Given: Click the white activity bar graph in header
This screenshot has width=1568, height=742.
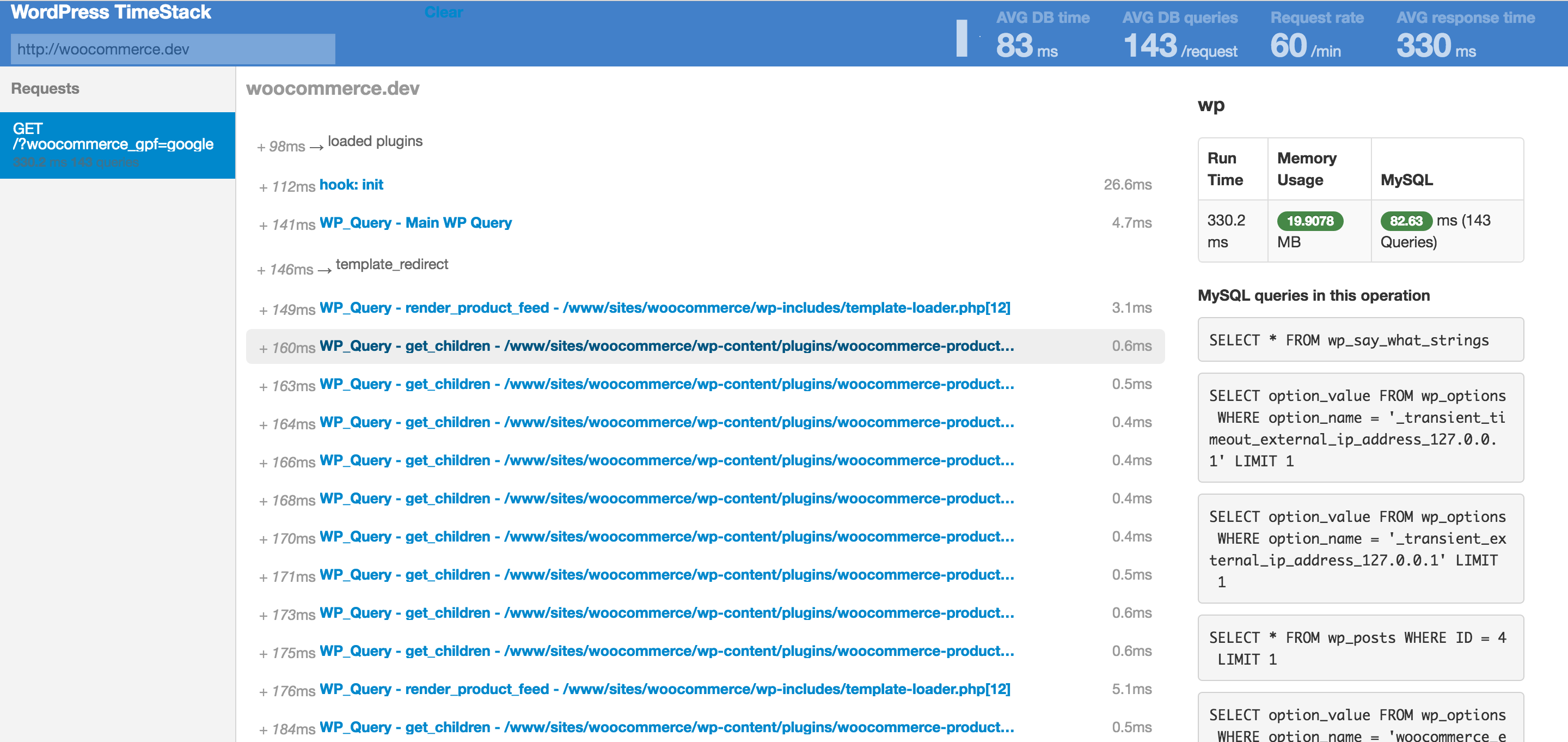Looking at the screenshot, I should 961,38.
